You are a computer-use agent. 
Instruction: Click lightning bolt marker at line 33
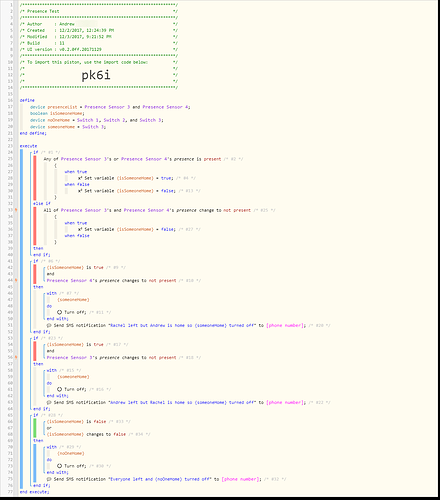[16, 210]
